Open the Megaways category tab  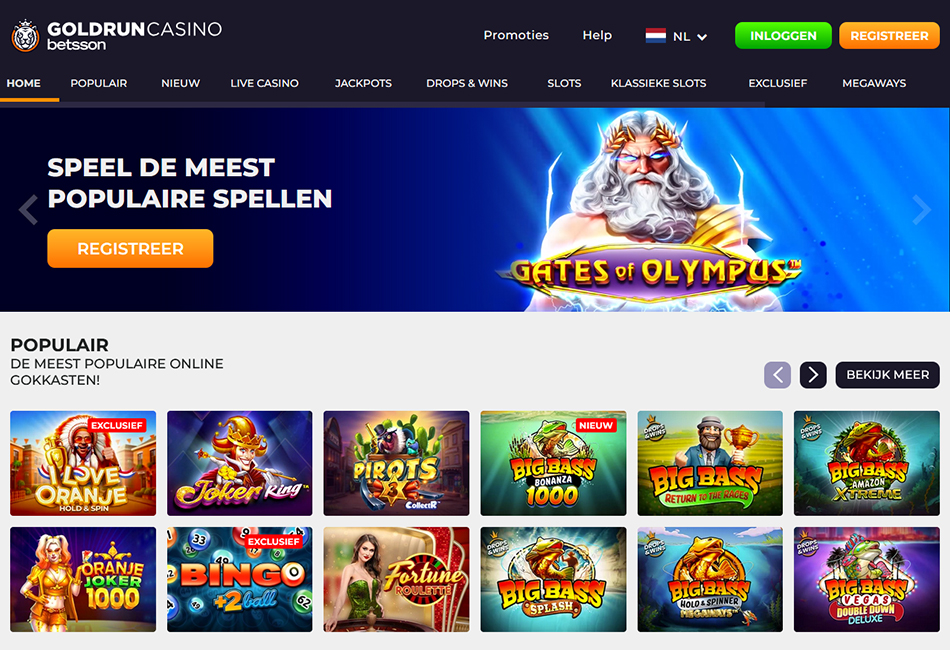coord(874,83)
